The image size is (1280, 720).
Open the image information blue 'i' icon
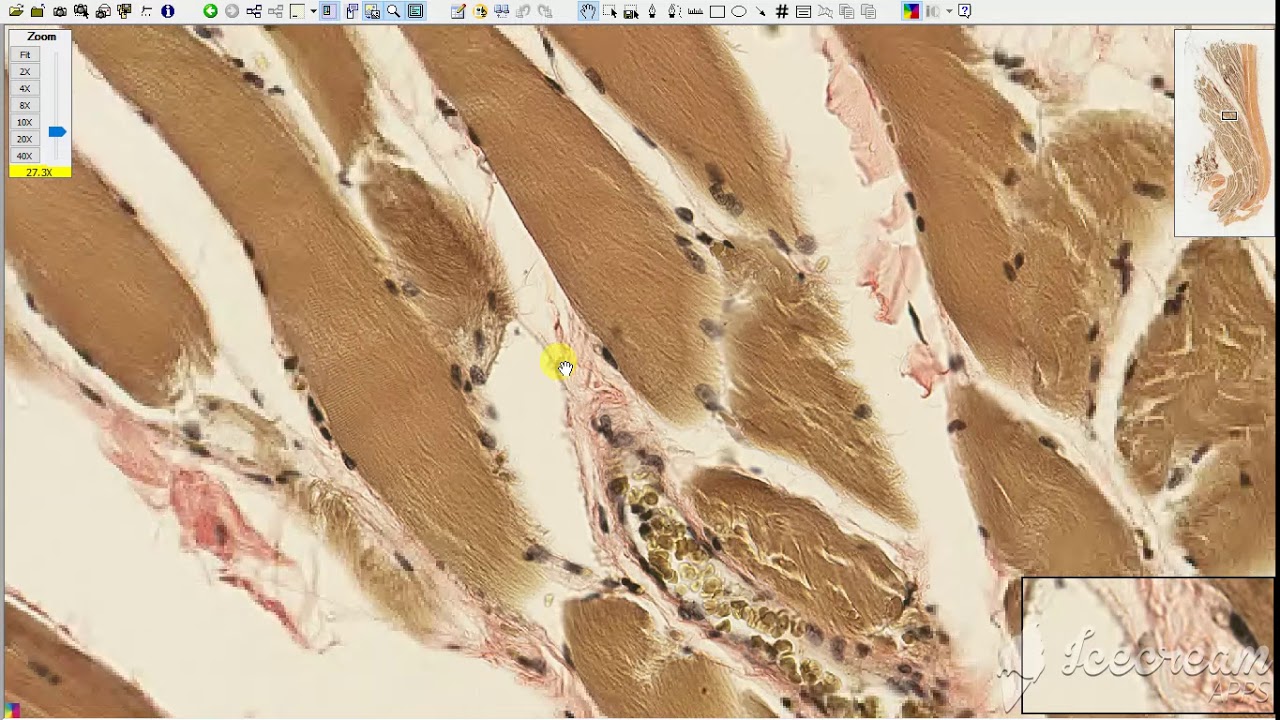pyautogui.click(x=167, y=11)
